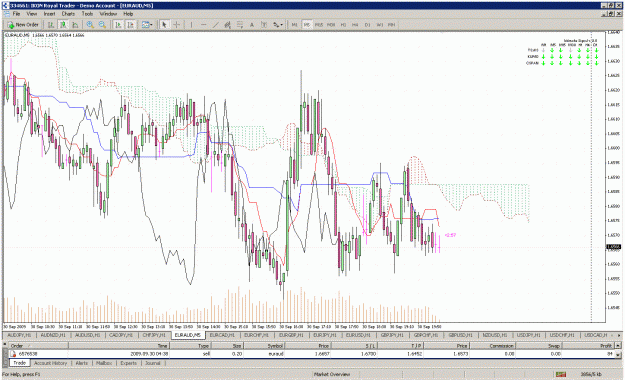Image resolution: width=625 pixels, height=380 pixels.
Task: Open the Alerts terminal tab
Action: (82, 363)
